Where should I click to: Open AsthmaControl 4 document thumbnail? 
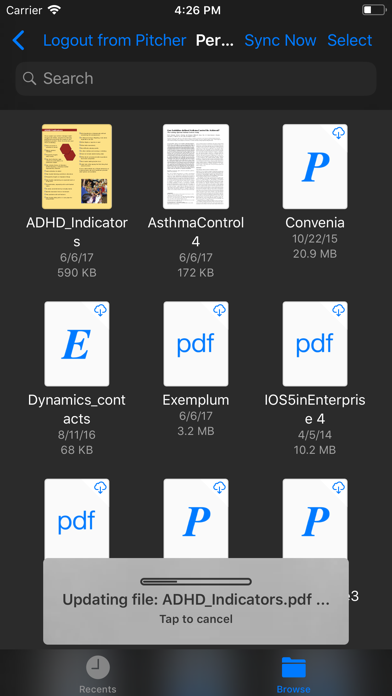(196, 166)
